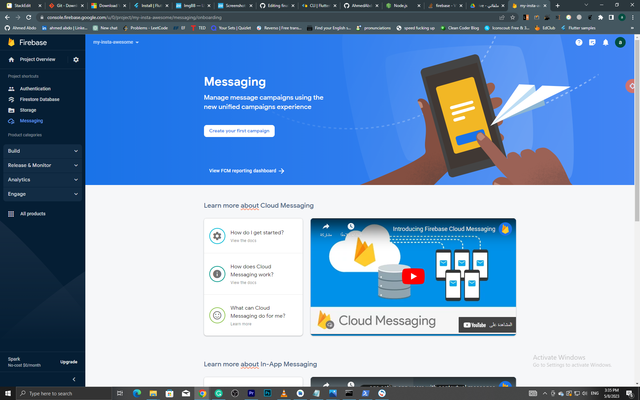
Task: Click watch later clock on the video
Action: (351, 227)
